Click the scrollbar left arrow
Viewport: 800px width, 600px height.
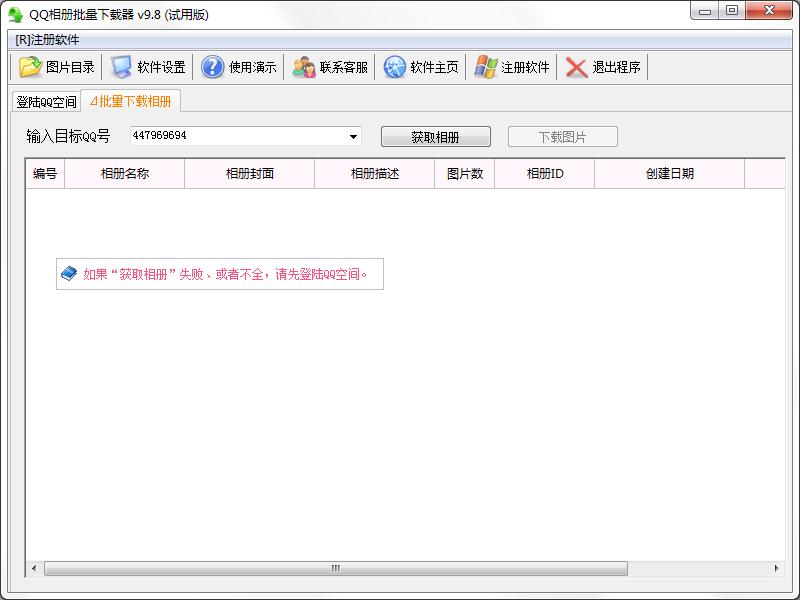(34, 568)
